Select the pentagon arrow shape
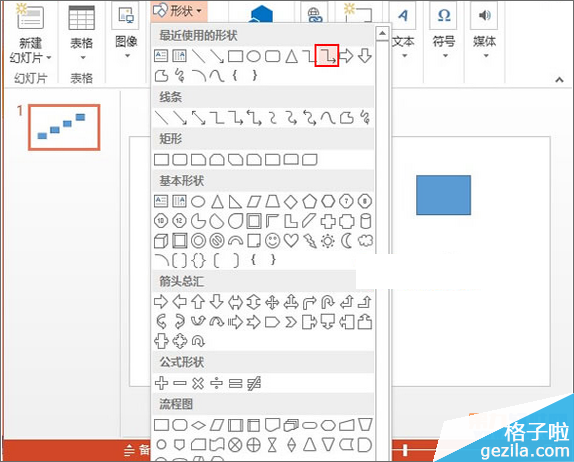Image resolution: width=574 pixels, height=462 pixels. 272,322
